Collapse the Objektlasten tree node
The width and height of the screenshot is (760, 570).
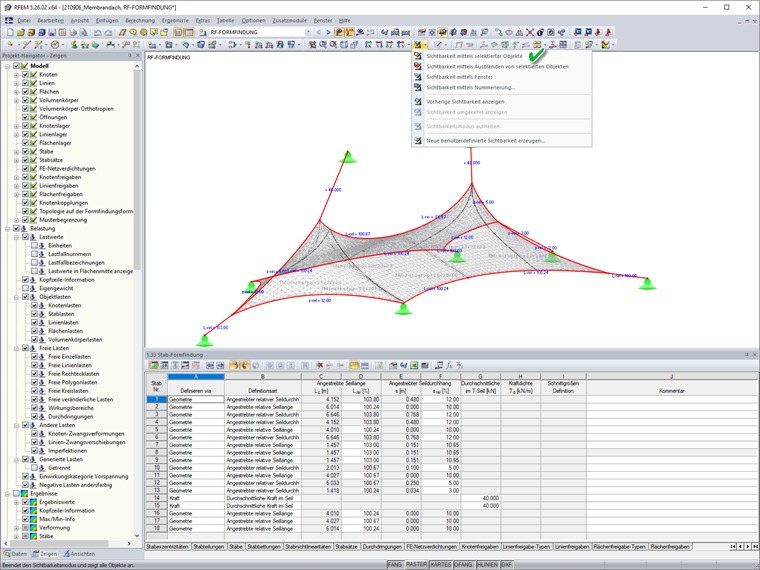tap(16, 297)
